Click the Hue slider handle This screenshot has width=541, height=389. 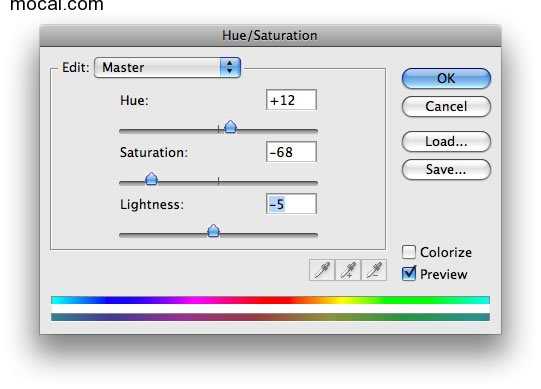230,127
